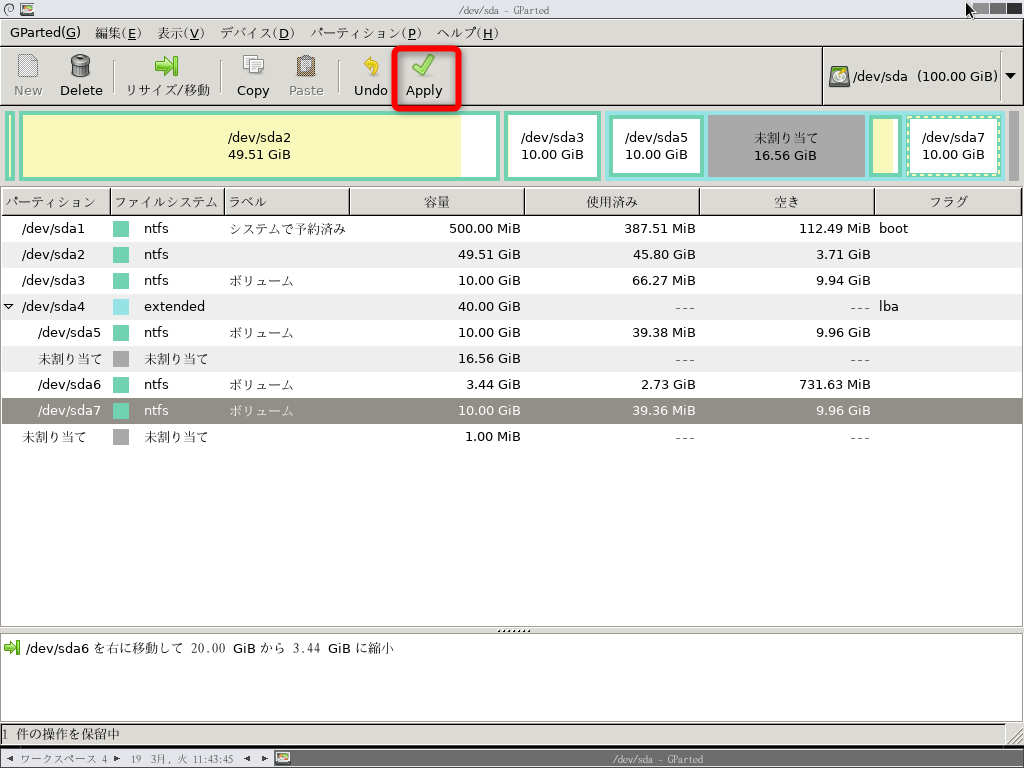Select the 未割り当て 1.00 MiB row
The height and width of the screenshot is (768, 1024).
[x=511, y=437]
